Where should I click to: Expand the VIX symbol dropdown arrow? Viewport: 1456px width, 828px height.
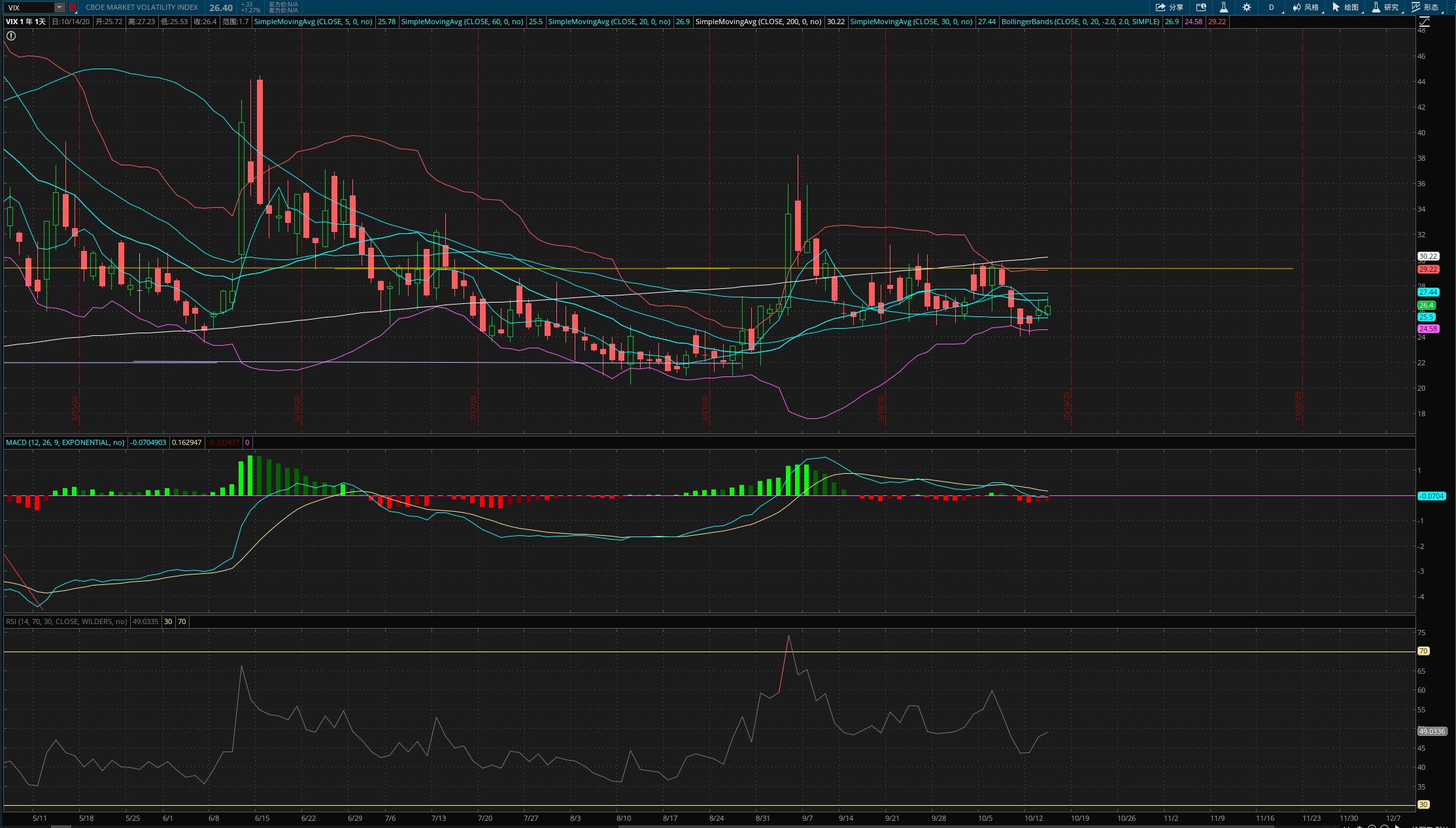pos(59,7)
